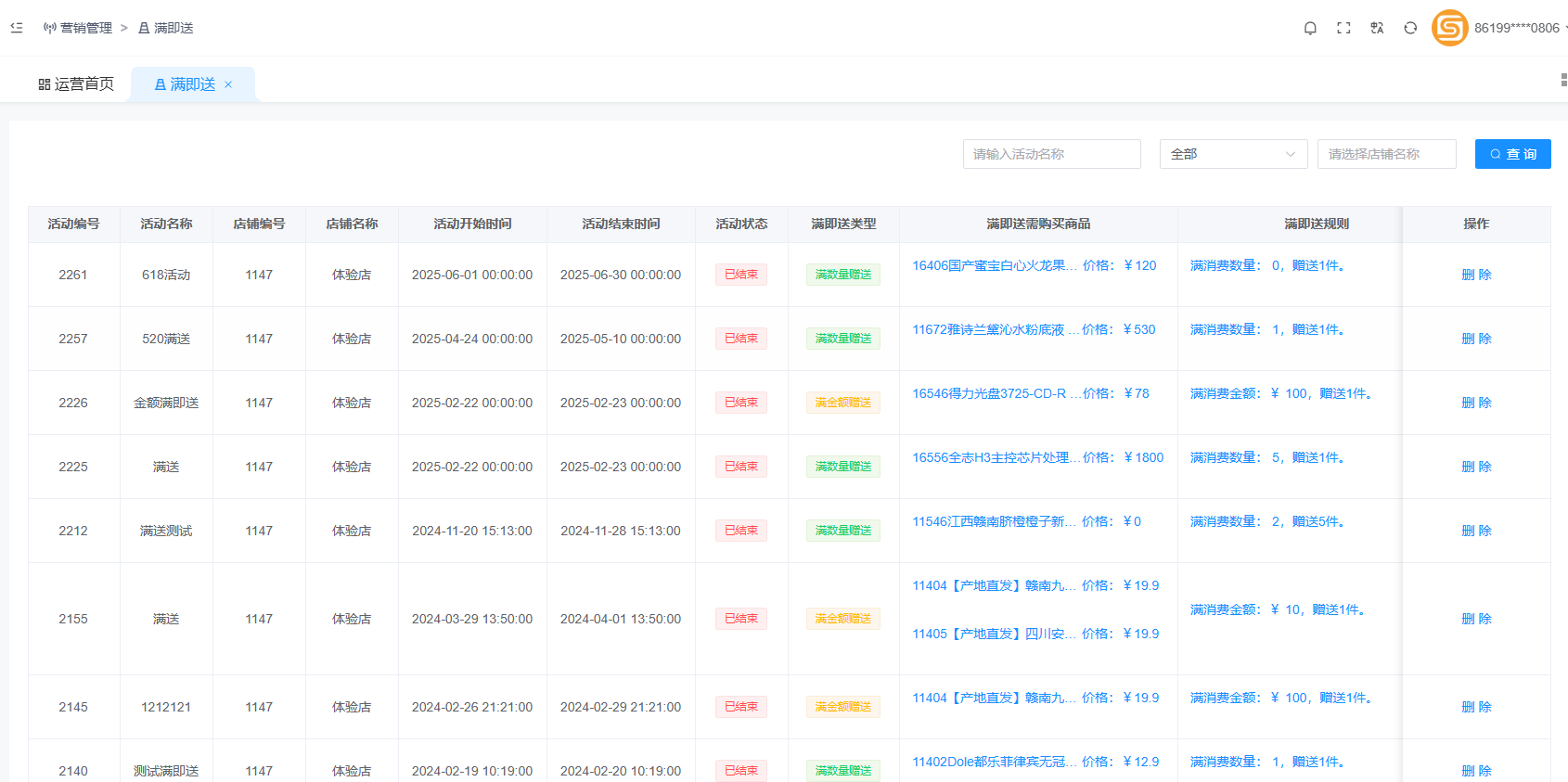Open the notification bell
This screenshot has width=1568, height=782.
click(x=1310, y=28)
